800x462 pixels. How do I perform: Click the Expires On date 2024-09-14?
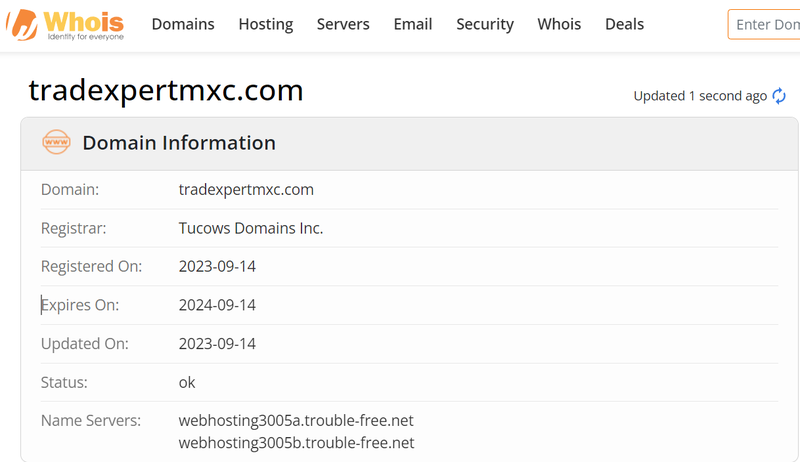217,305
